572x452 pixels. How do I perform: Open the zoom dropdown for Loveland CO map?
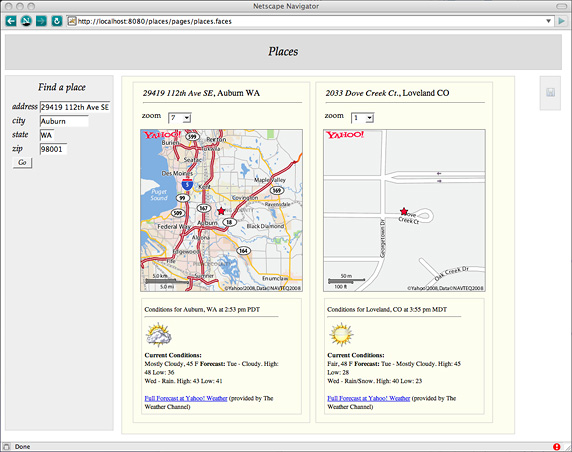click(362, 118)
